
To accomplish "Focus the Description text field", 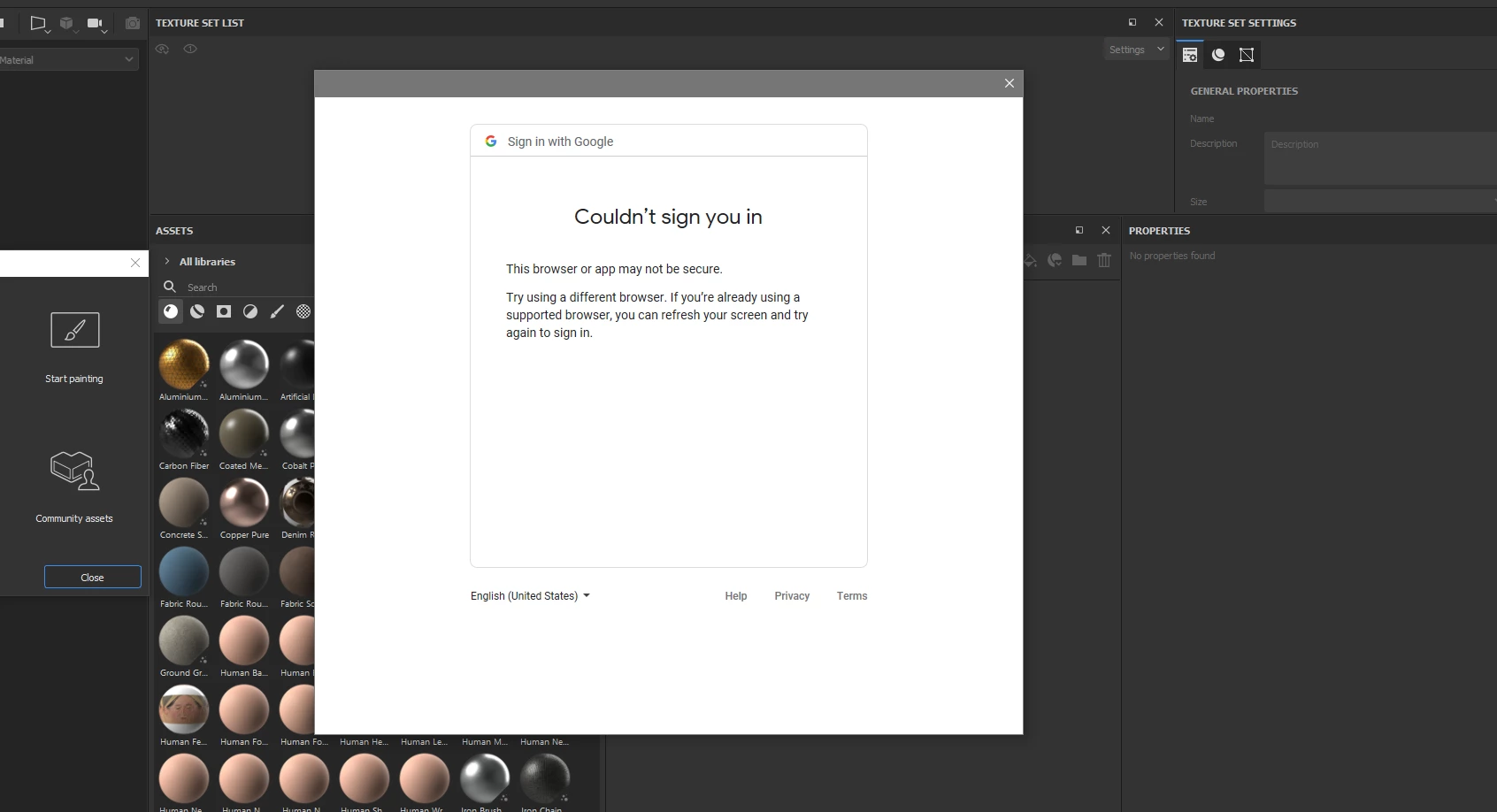I will click(x=1380, y=158).
